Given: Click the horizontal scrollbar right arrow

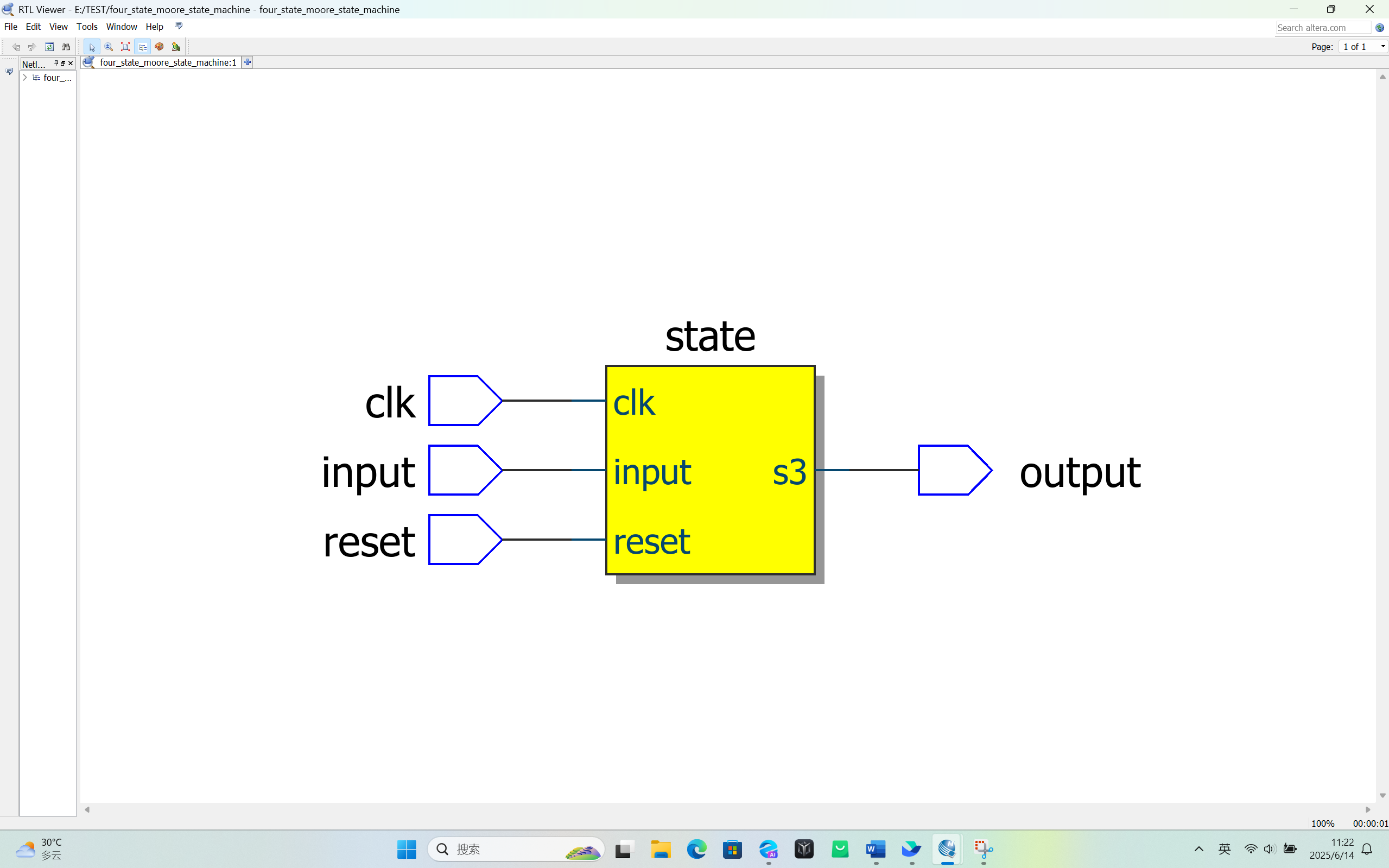Looking at the screenshot, I should pyautogui.click(x=1367, y=809).
